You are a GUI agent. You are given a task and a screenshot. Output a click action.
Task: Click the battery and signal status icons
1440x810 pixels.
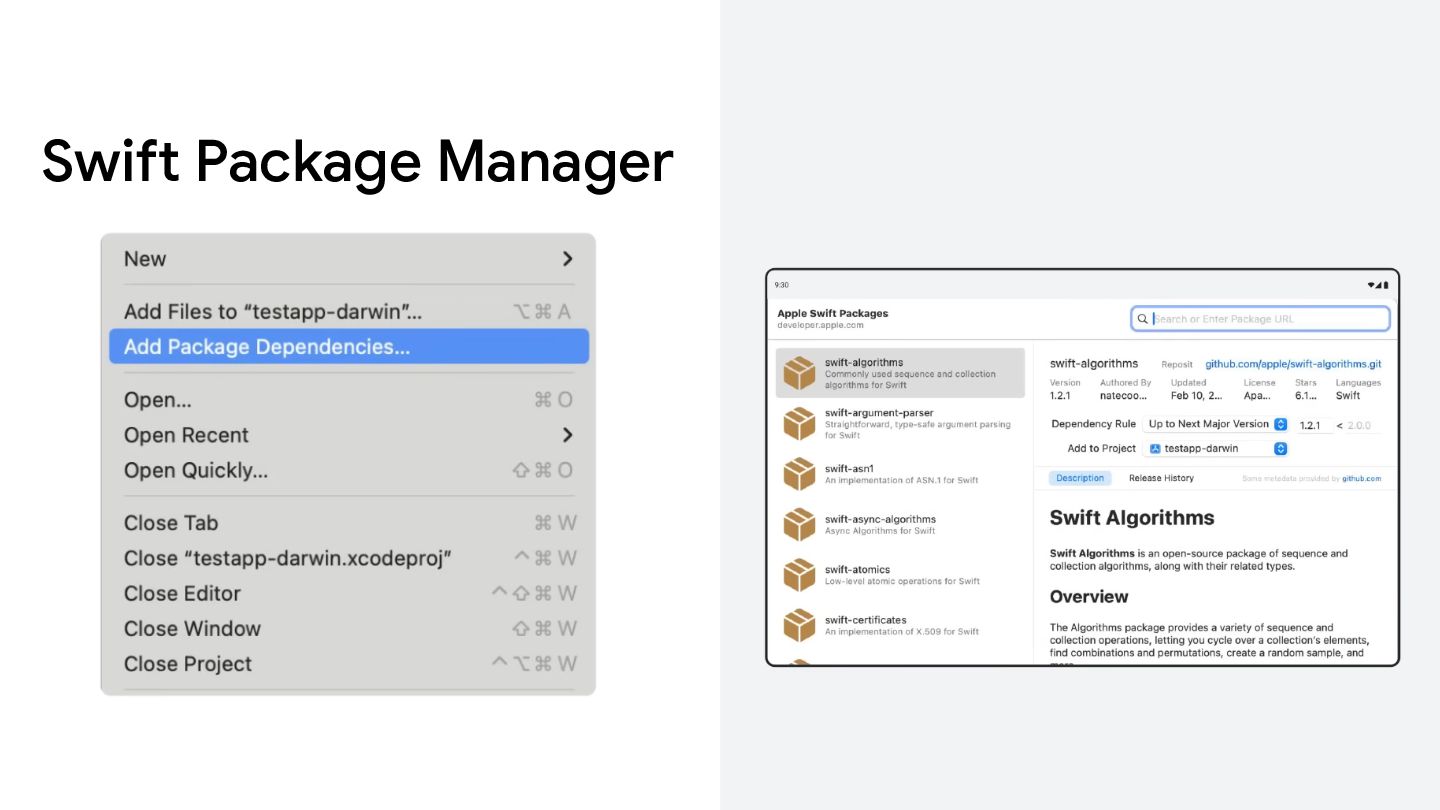[x=1380, y=285]
